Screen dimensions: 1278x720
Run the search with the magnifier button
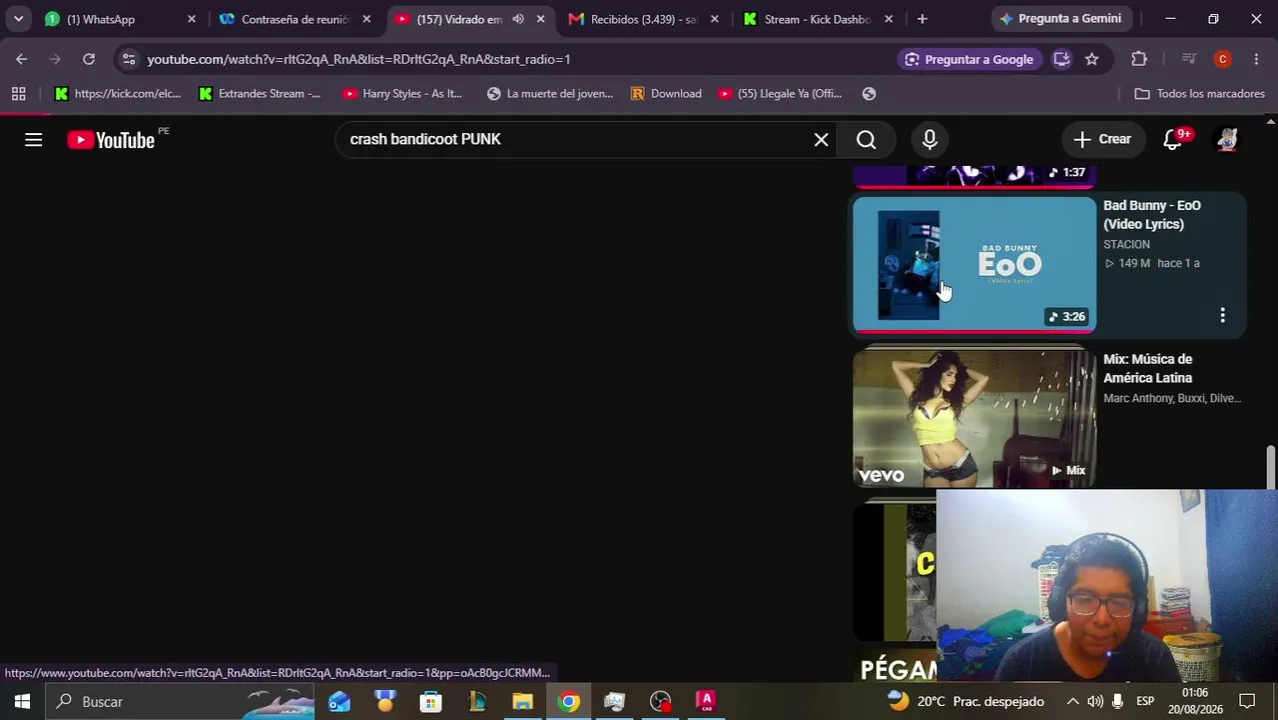point(866,140)
